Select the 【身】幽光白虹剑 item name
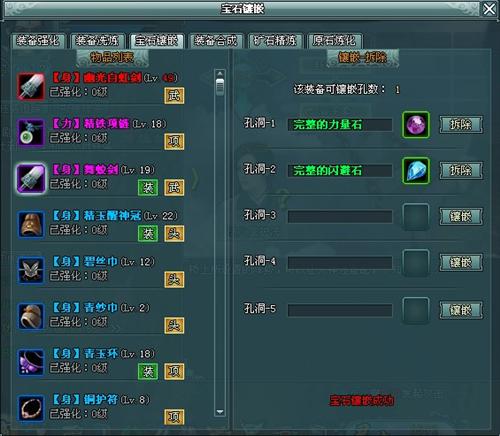 [x=97, y=78]
